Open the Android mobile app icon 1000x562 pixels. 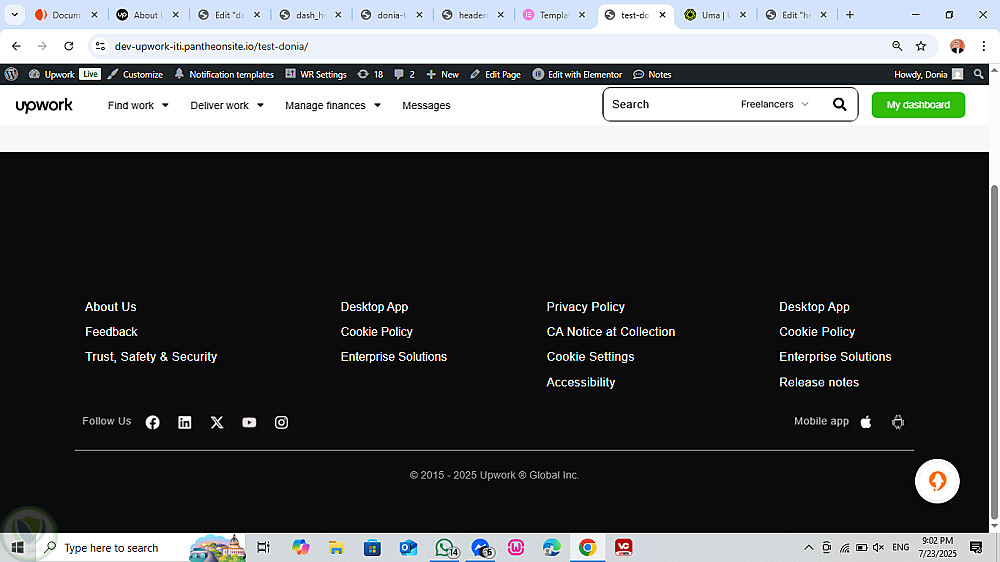point(898,422)
